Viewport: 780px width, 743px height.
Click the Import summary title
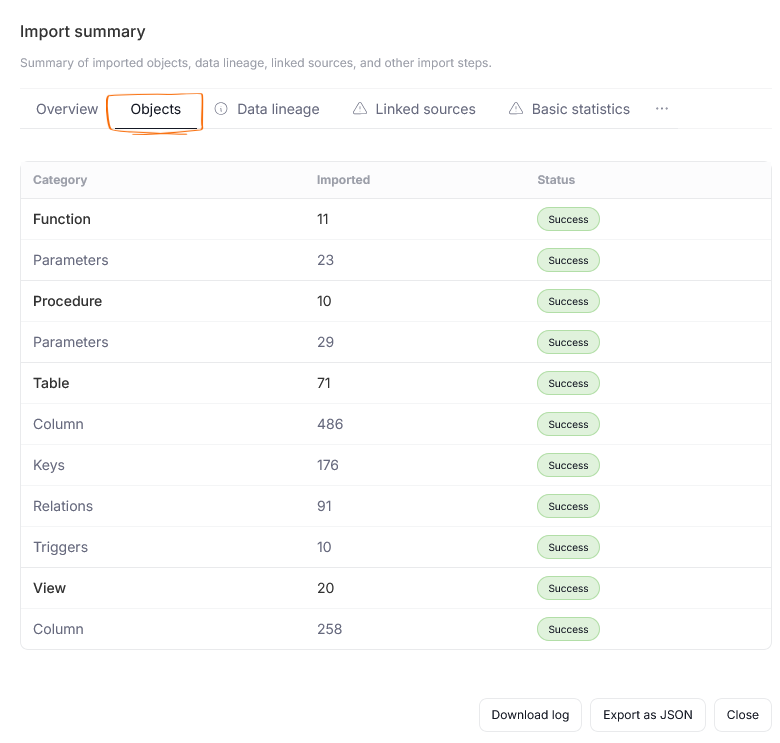point(83,31)
